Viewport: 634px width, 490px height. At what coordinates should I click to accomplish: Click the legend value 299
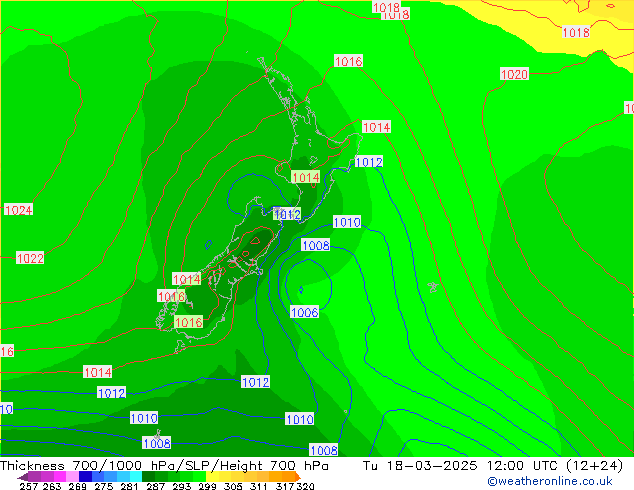pyautogui.click(x=207, y=486)
